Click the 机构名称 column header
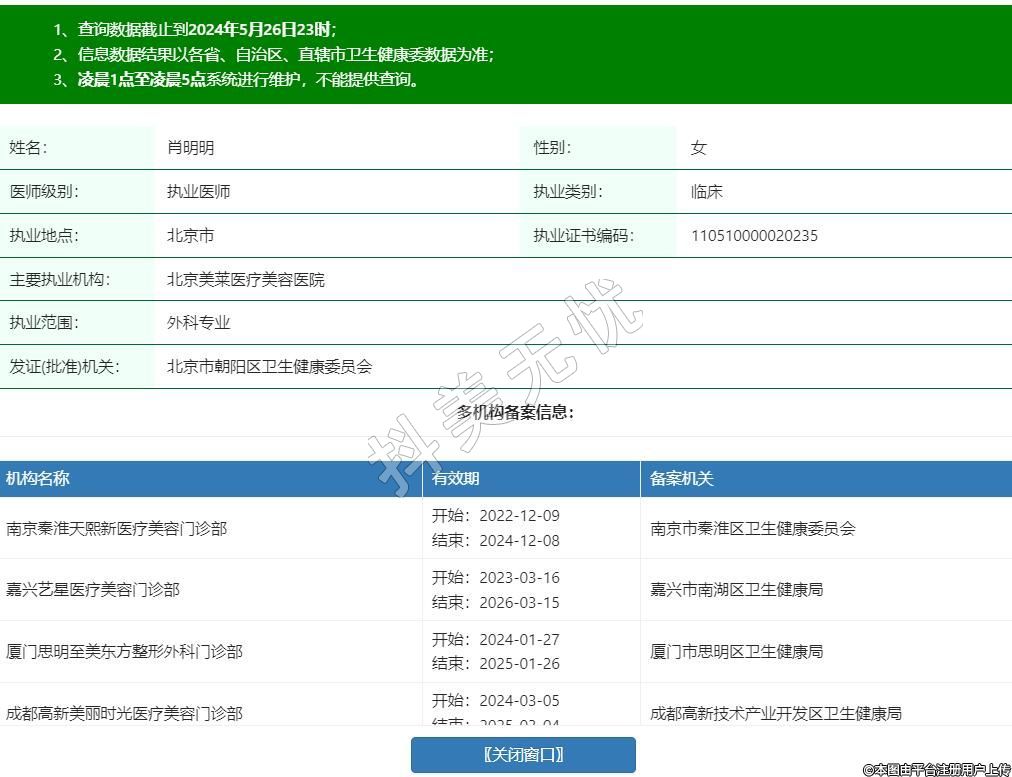 (x=38, y=478)
